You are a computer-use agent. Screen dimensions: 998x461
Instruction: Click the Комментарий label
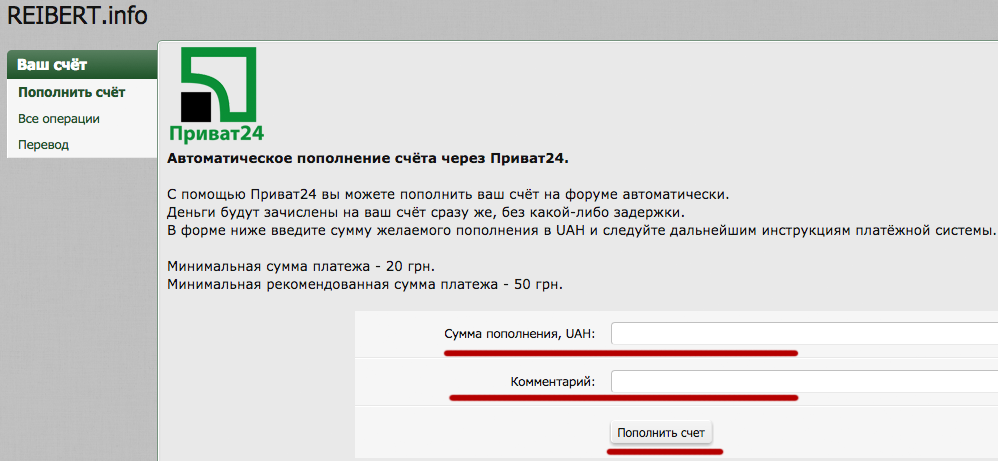click(x=552, y=383)
